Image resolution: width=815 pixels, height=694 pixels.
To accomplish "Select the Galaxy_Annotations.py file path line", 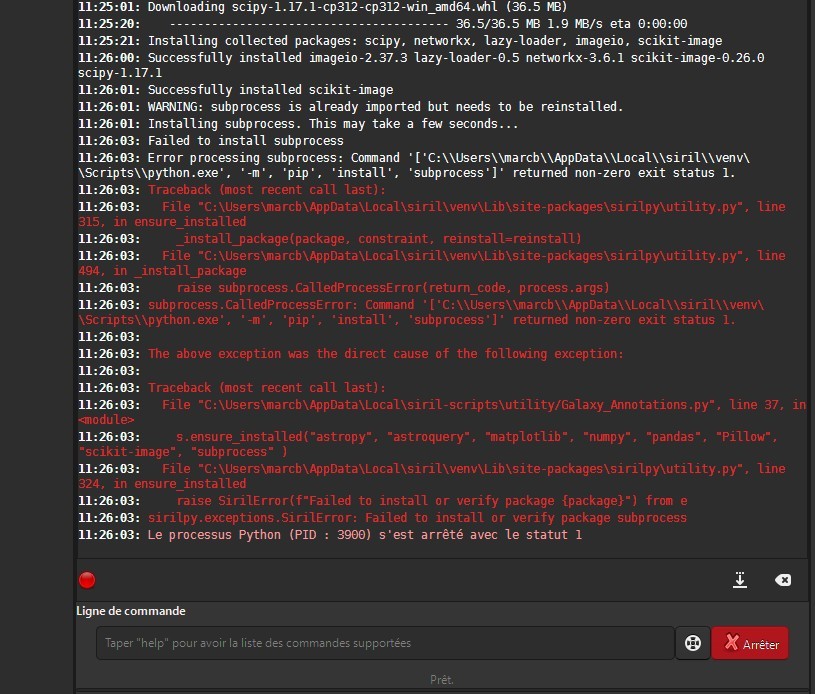I will 442,412.
